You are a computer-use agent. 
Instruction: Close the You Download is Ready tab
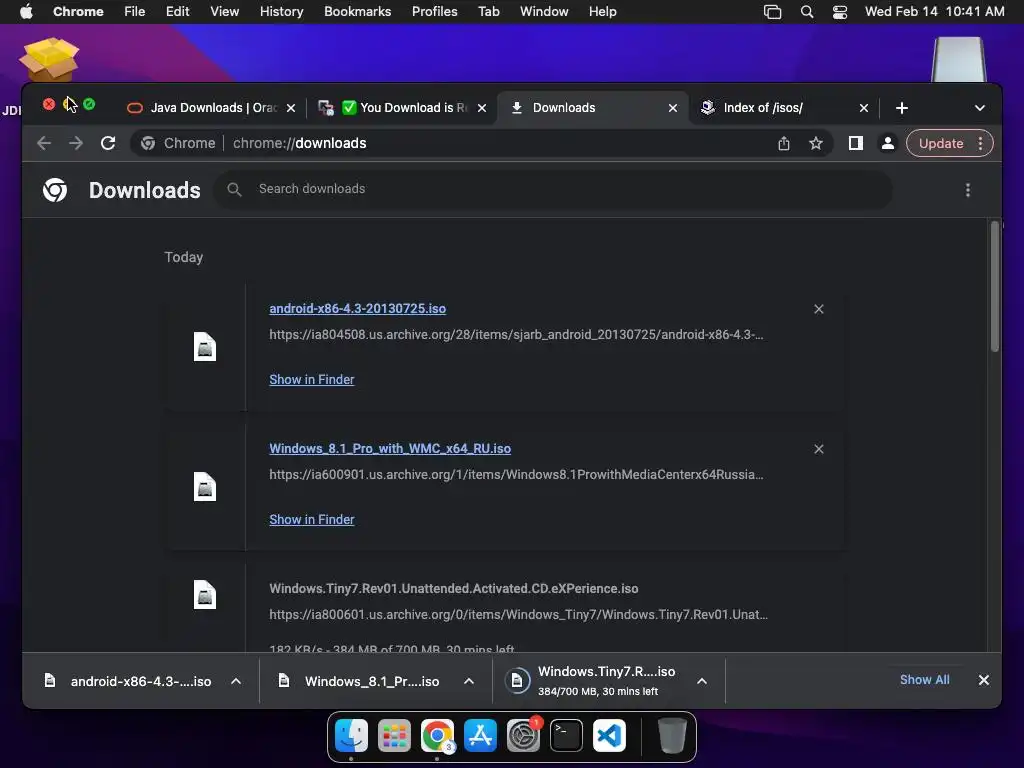[482, 108]
